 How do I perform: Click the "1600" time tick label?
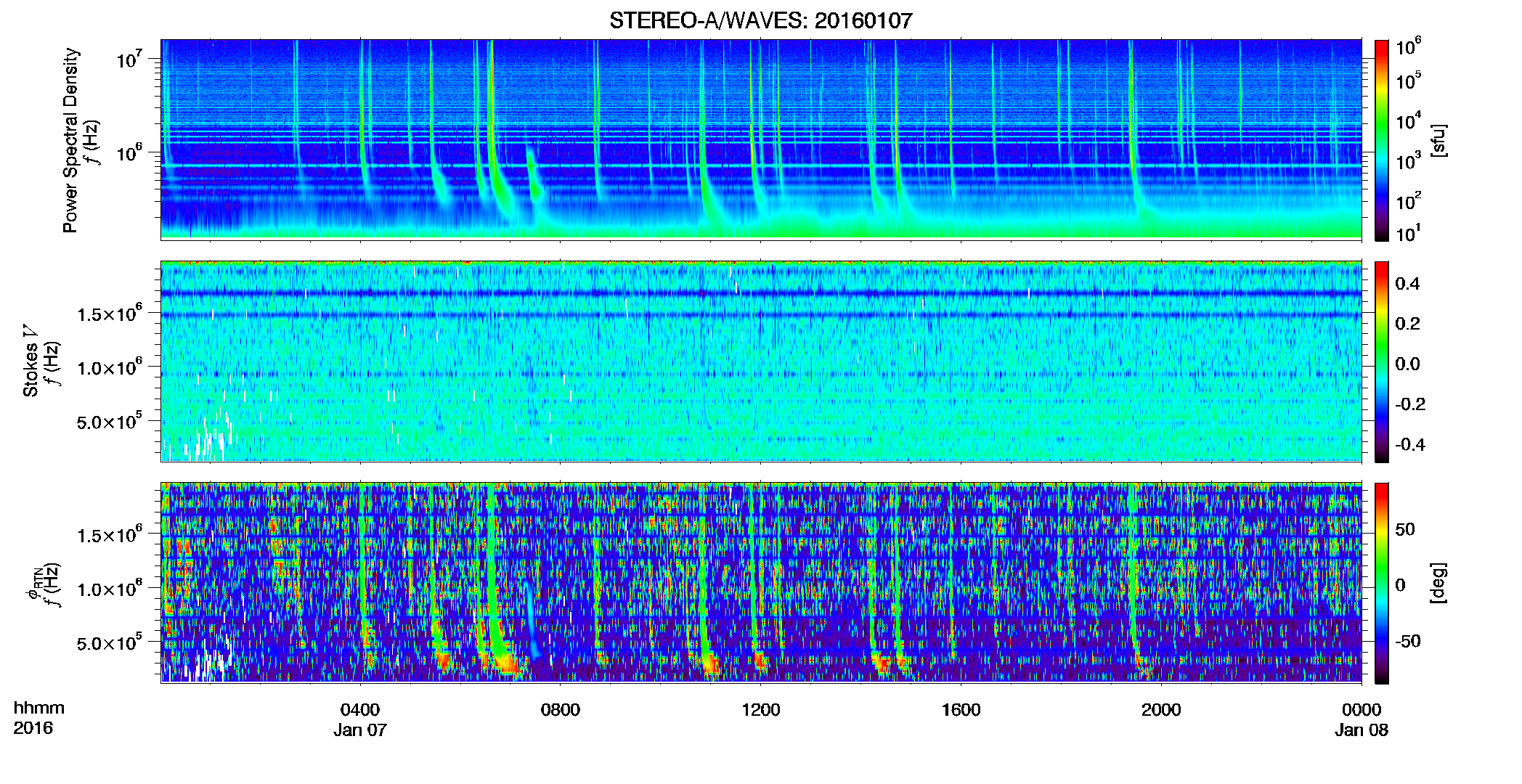(x=961, y=709)
